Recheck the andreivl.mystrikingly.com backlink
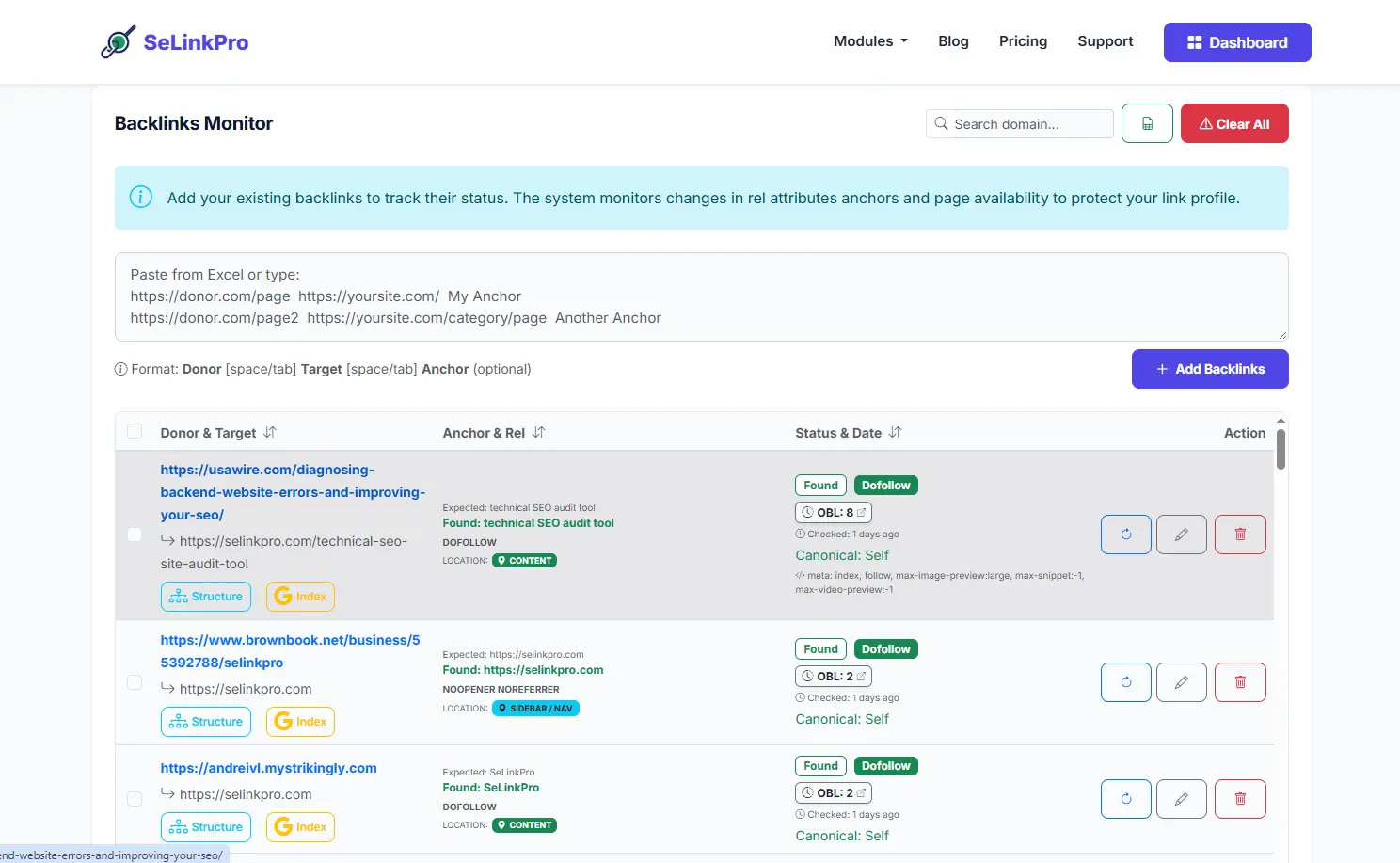Screen dimensions: 1400x863 click(x=1126, y=799)
